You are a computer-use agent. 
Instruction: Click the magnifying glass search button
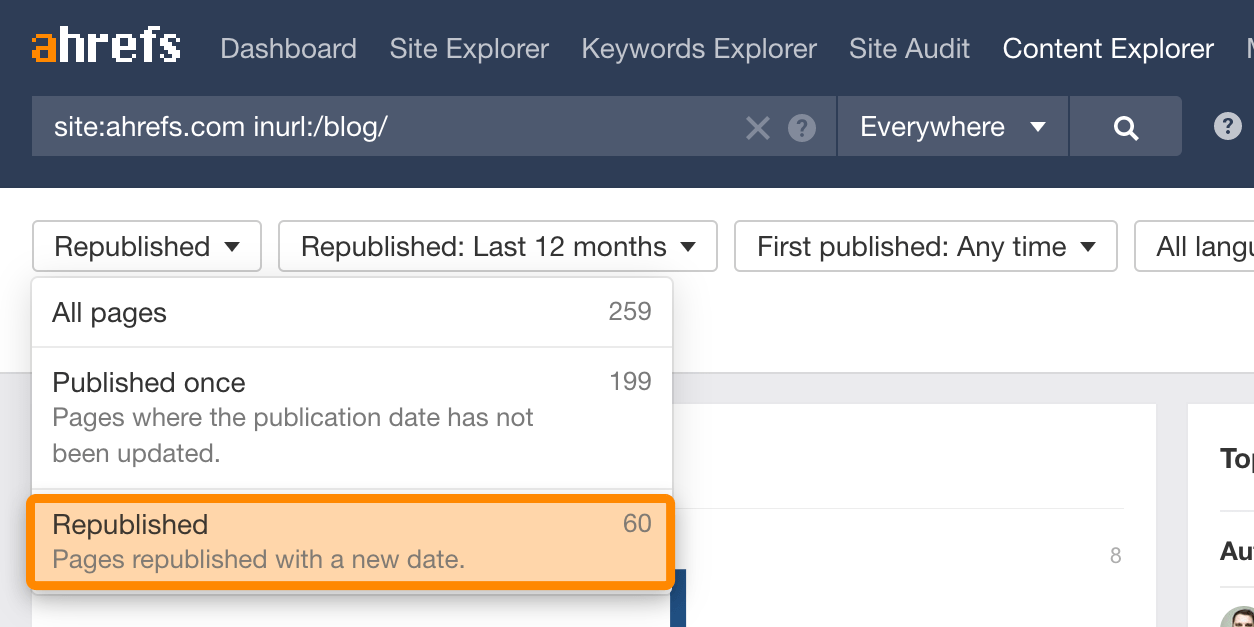point(1126,127)
